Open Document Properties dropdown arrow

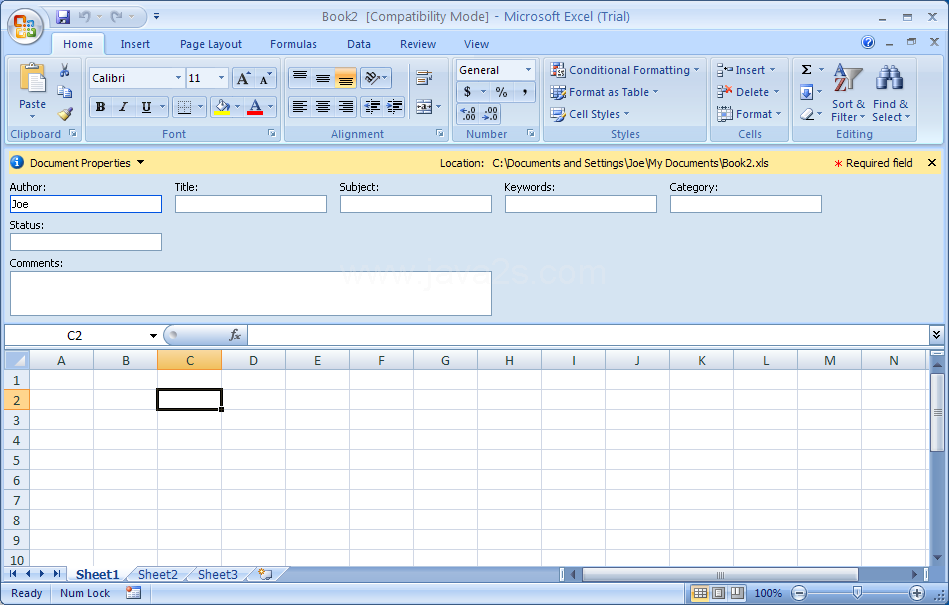(x=140, y=162)
